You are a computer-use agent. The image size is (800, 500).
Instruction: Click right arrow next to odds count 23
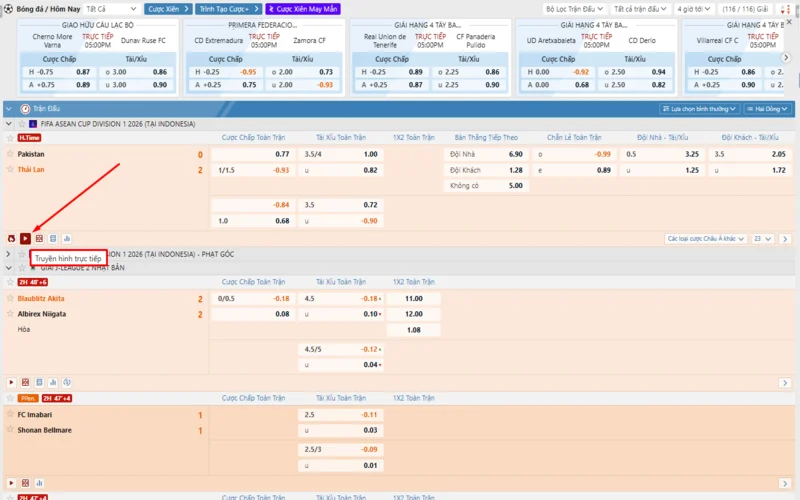coord(785,239)
